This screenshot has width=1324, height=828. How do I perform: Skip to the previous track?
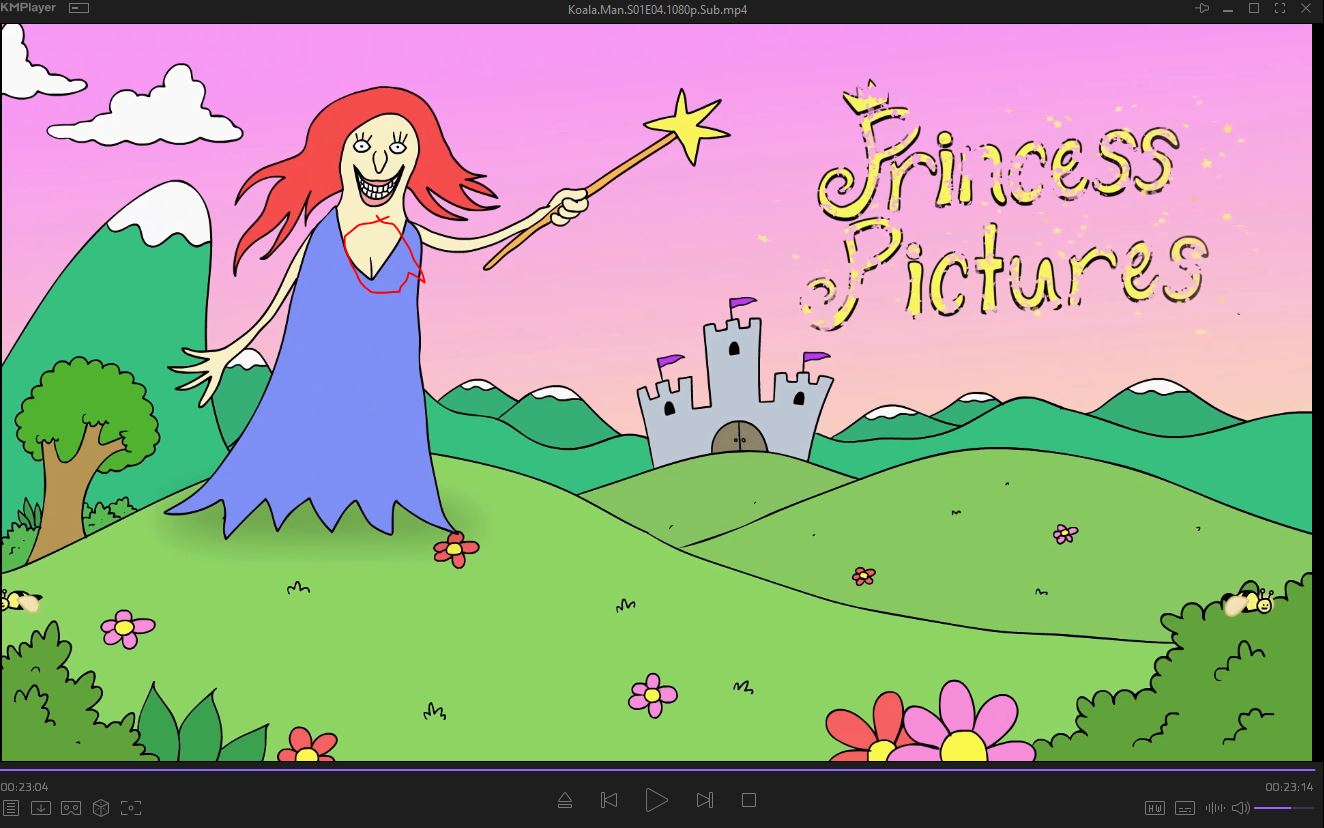tap(609, 800)
